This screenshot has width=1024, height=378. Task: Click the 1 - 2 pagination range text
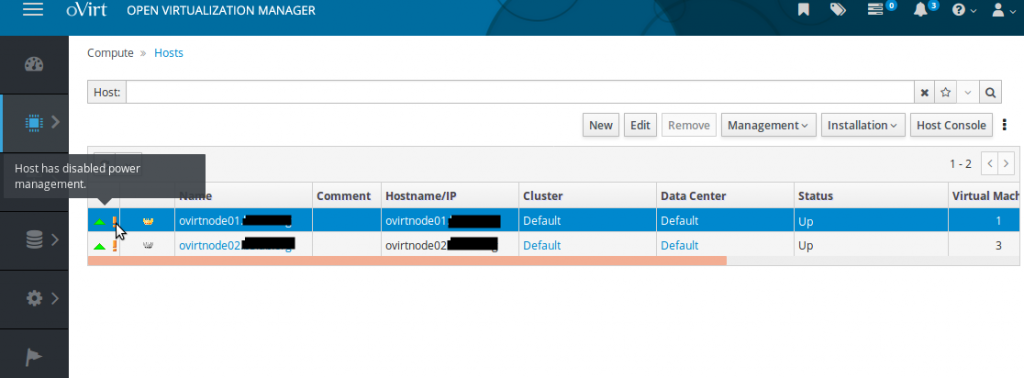(x=961, y=164)
